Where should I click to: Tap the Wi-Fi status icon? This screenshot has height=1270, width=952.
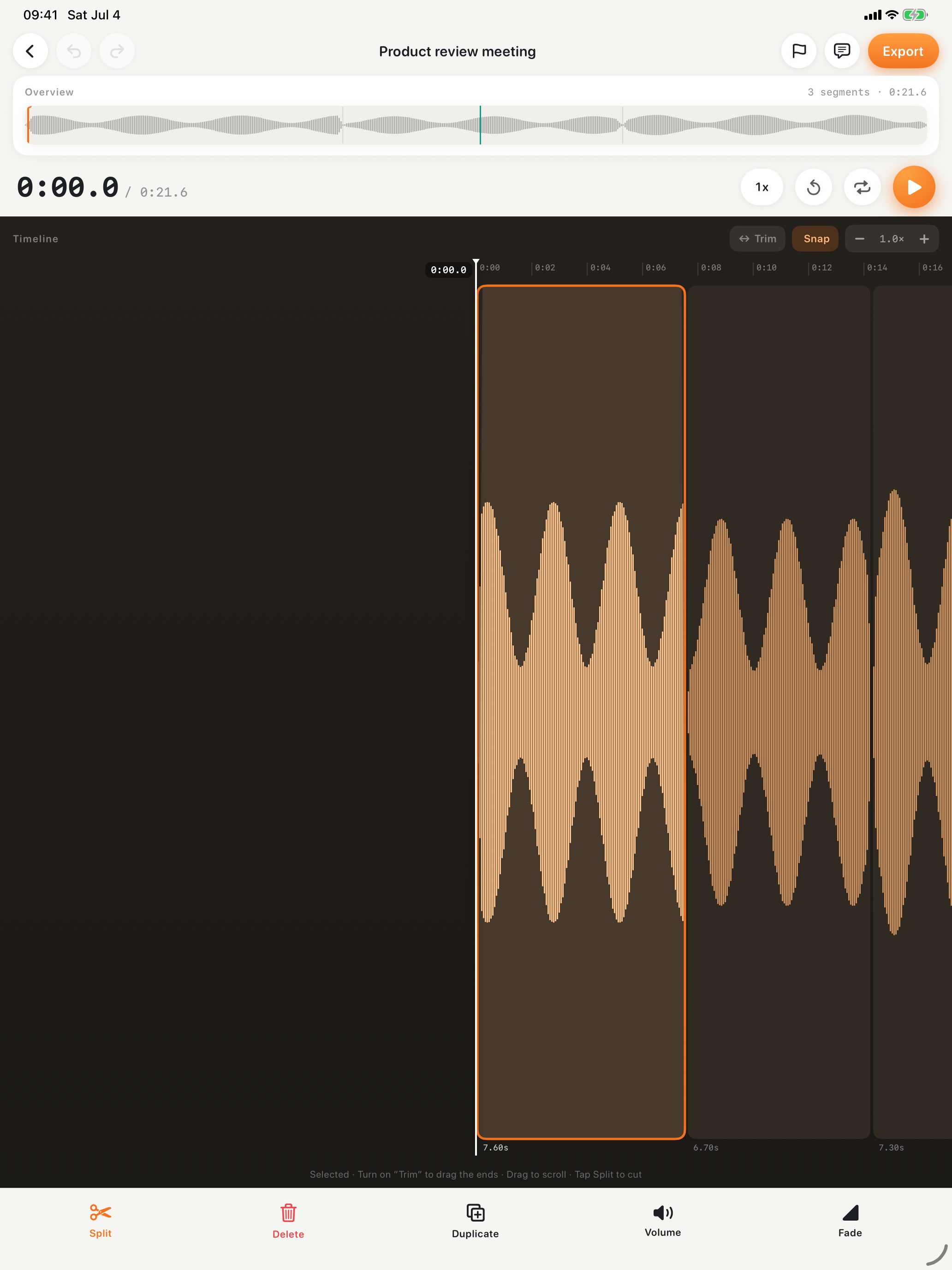point(892,15)
